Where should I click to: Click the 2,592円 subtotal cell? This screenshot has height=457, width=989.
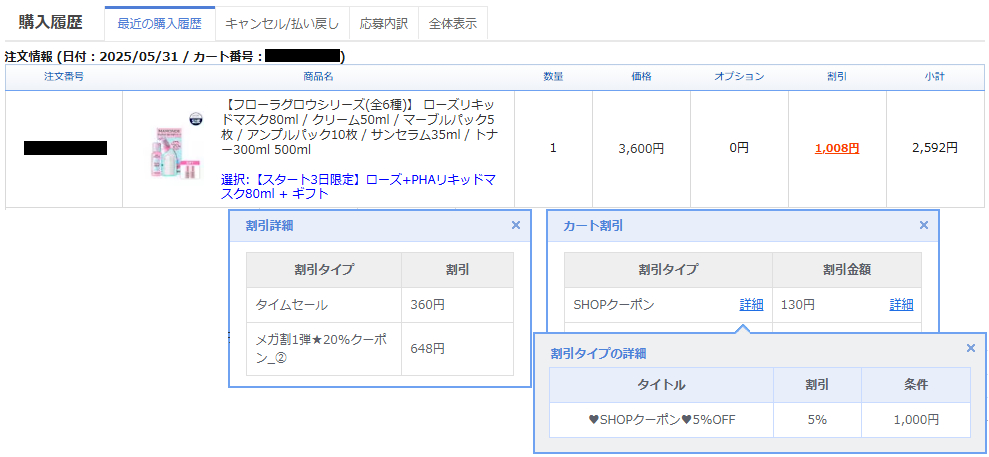935,148
